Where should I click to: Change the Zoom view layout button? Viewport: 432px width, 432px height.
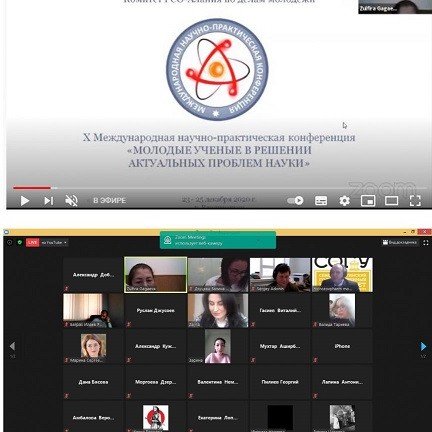pyautogui.click(x=400, y=242)
